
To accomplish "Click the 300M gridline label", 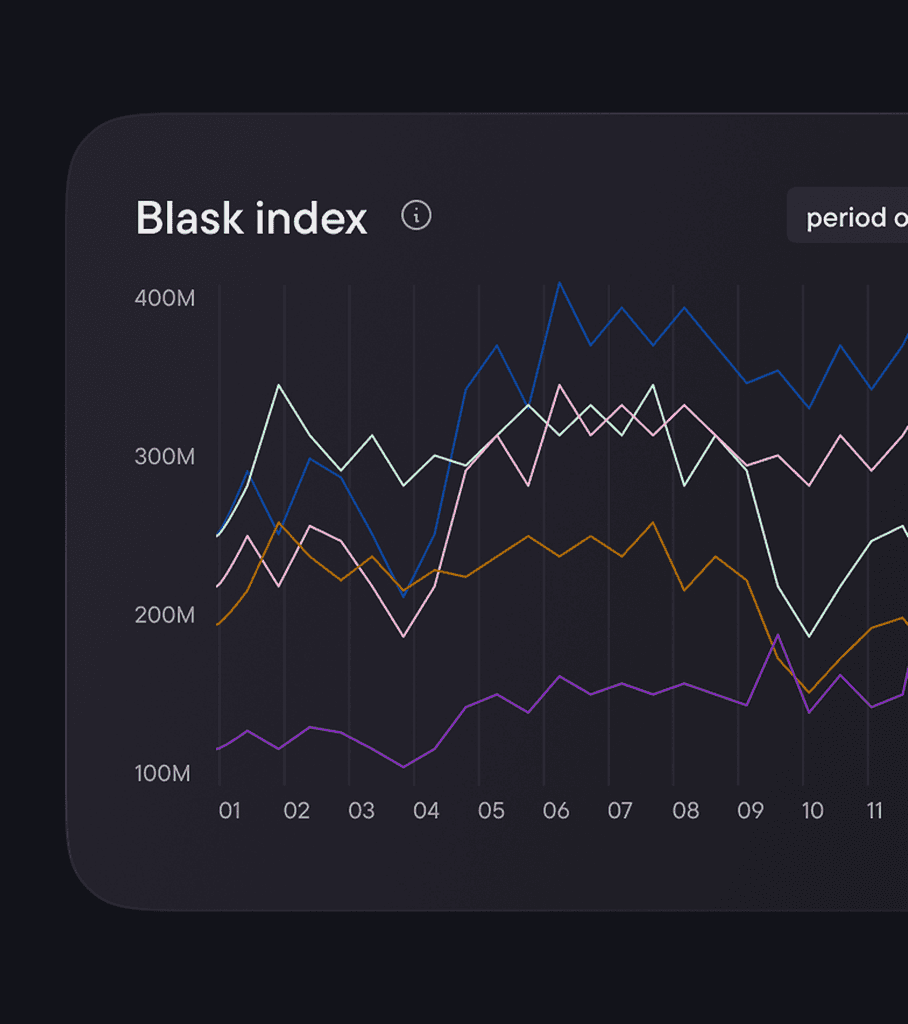I will point(166,456).
